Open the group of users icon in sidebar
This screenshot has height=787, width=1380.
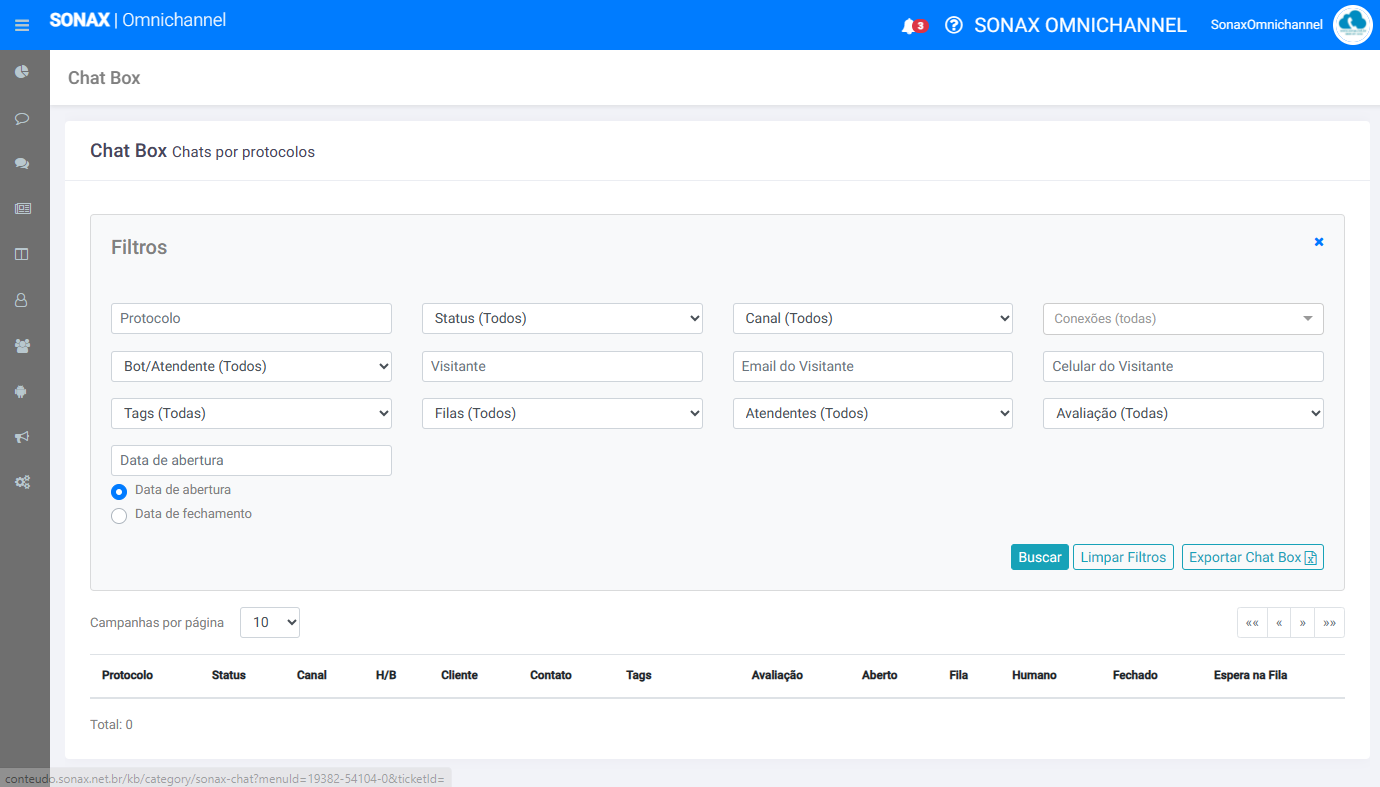(x=22, y=345)
